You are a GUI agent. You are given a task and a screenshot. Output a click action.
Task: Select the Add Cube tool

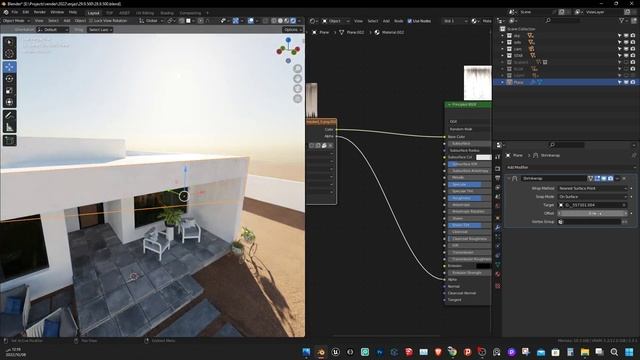9,140
